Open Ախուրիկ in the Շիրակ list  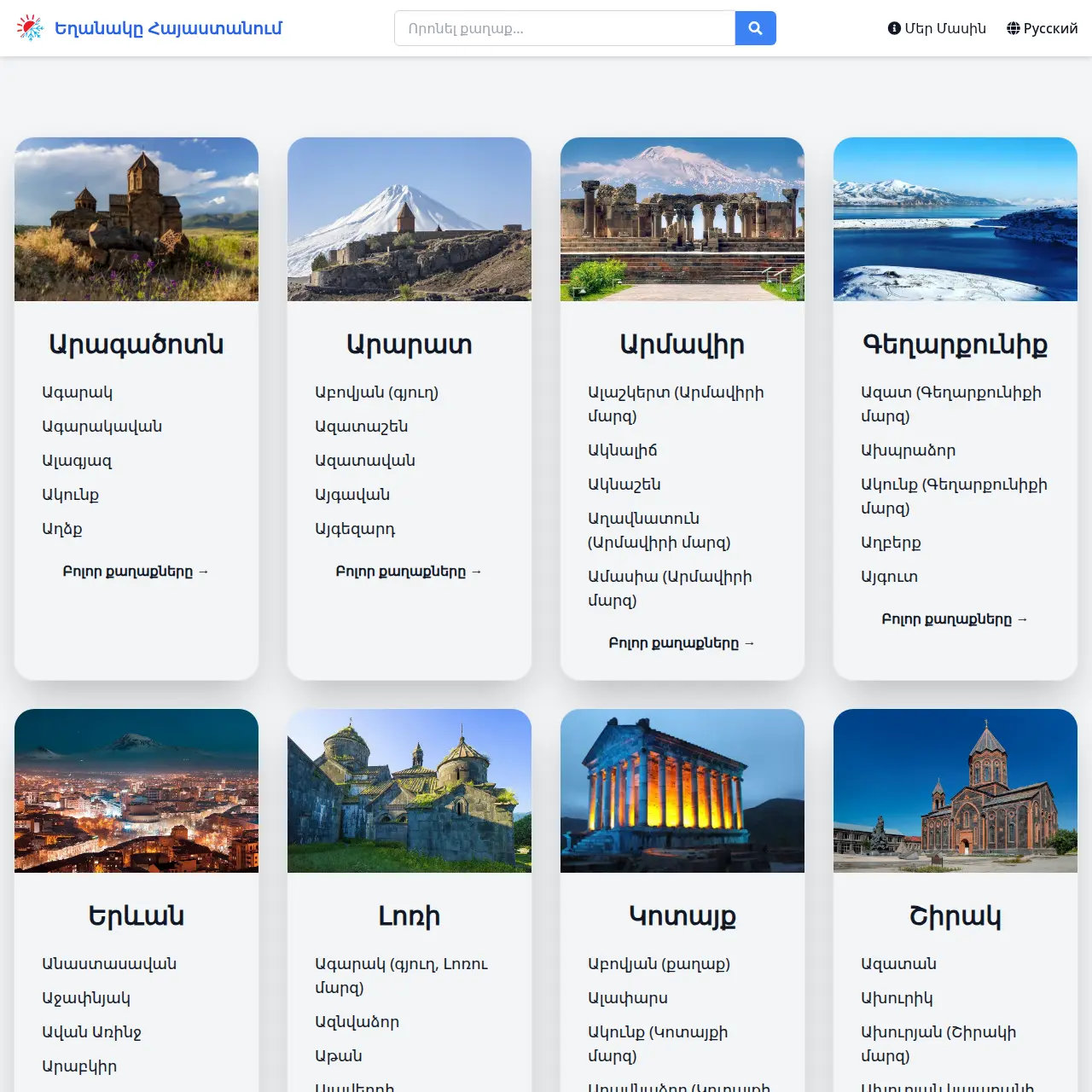coord(897,998)
